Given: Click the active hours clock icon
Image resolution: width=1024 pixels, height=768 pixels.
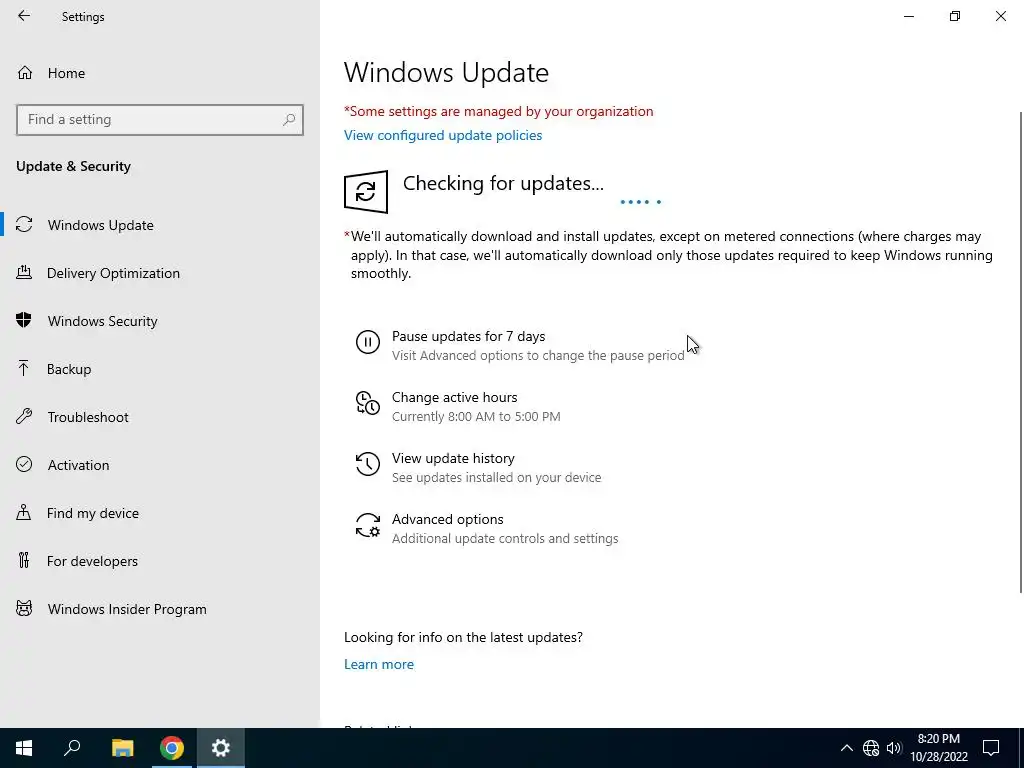Looking at the screenshot, I should 368,403.
